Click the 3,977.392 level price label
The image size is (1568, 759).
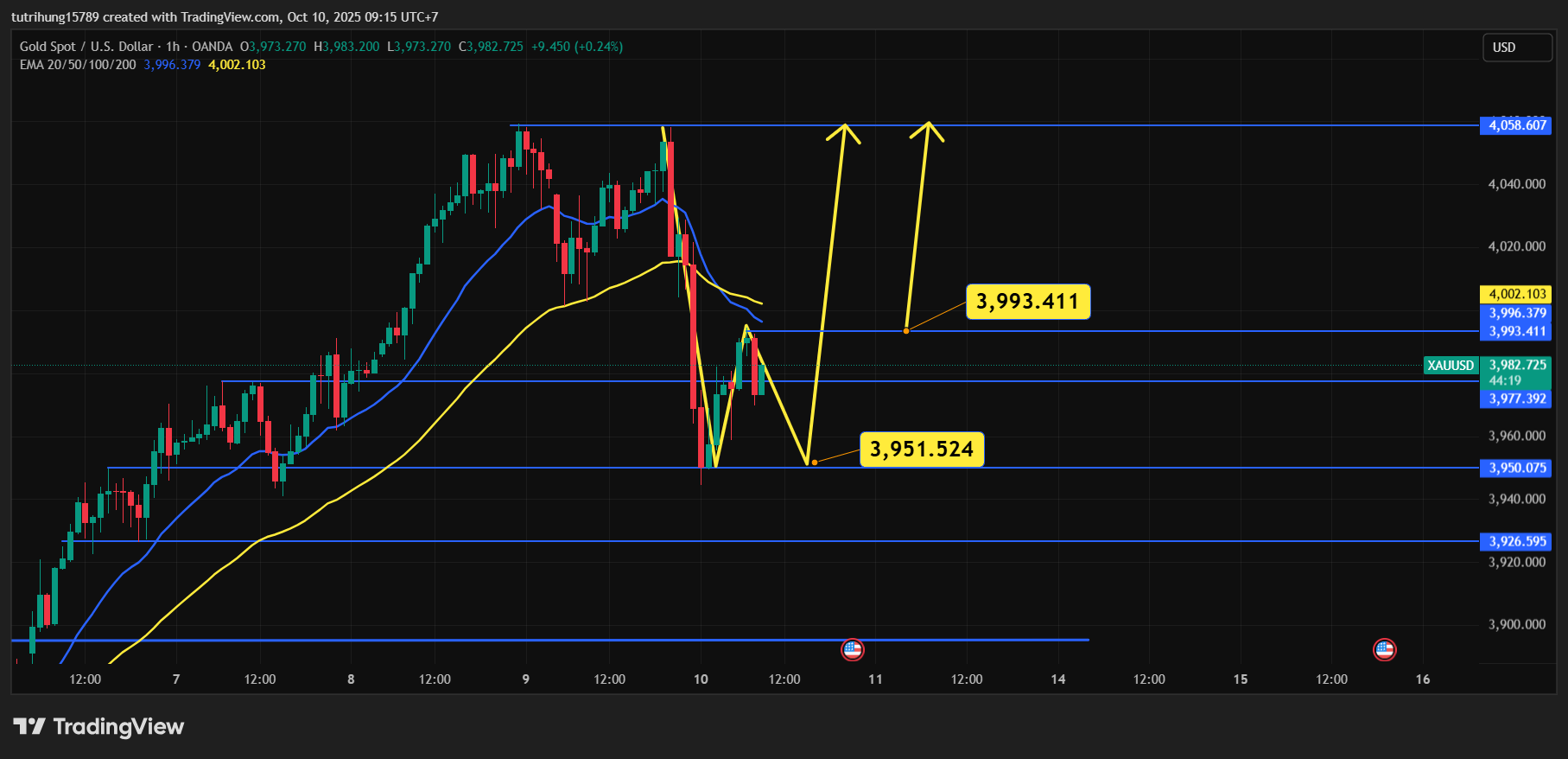click(1516, 399)
